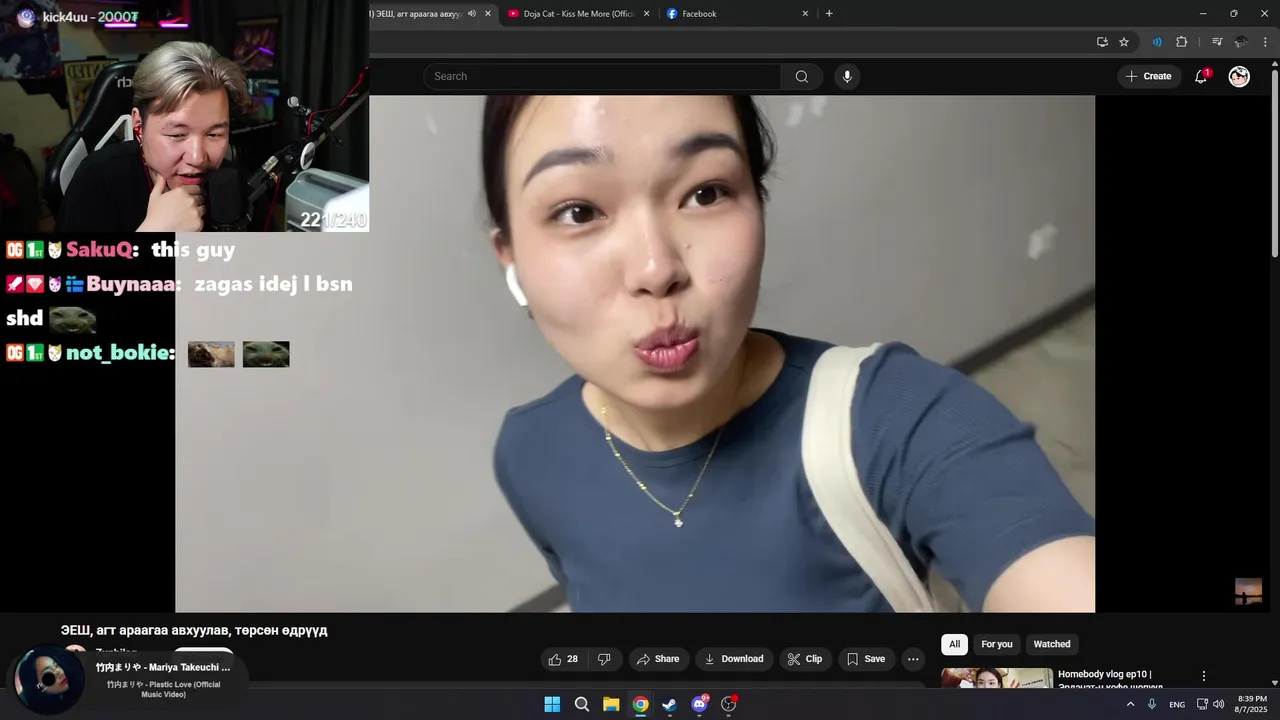The height and width of the screenshot is (720, 1280).
Task: Click the Mariya Takeuchi now-playing title
Action: (163, 667)
